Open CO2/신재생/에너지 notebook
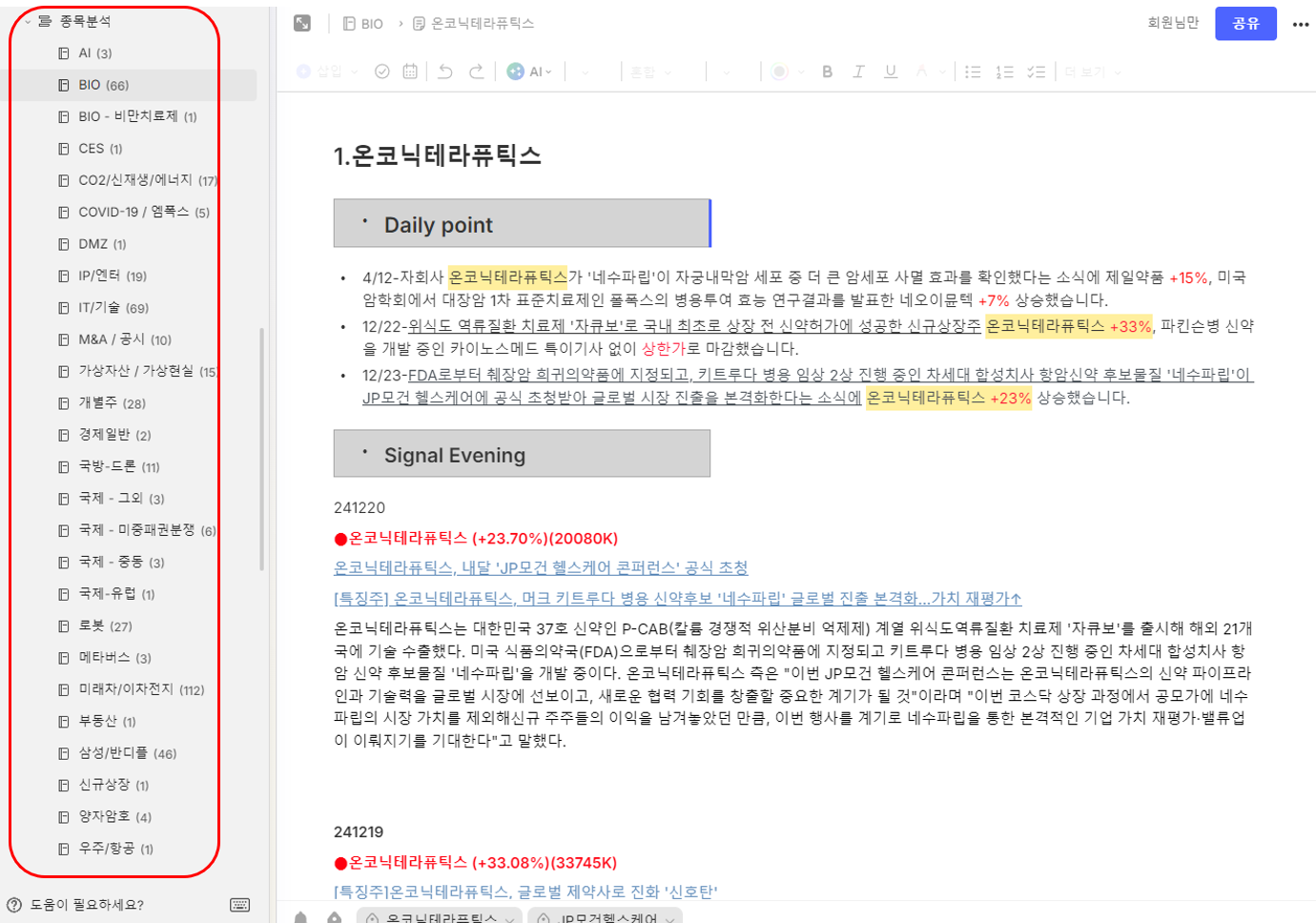Screen dimensions: 1316x923 click(137, 180)
